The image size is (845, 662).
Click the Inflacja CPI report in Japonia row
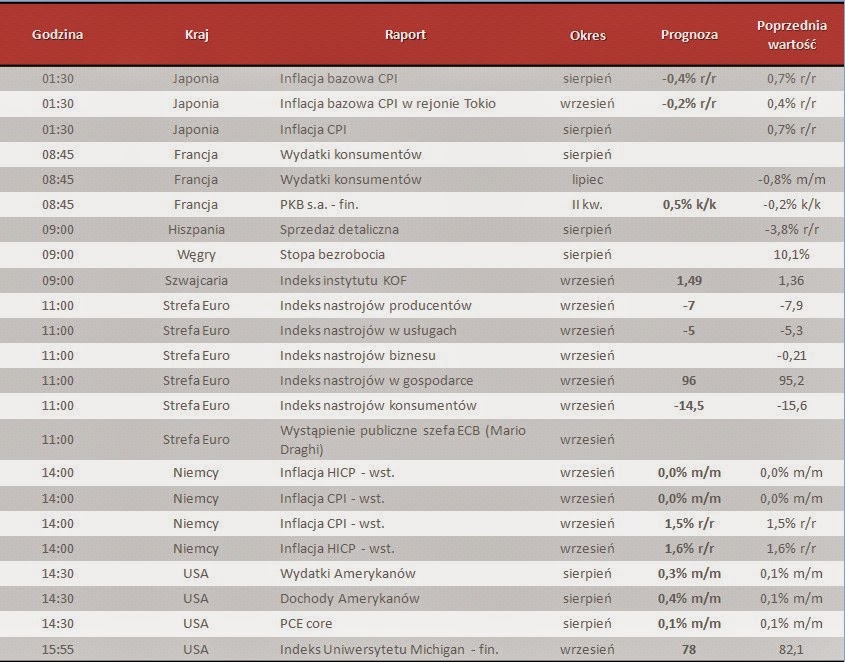coord(313,129)
